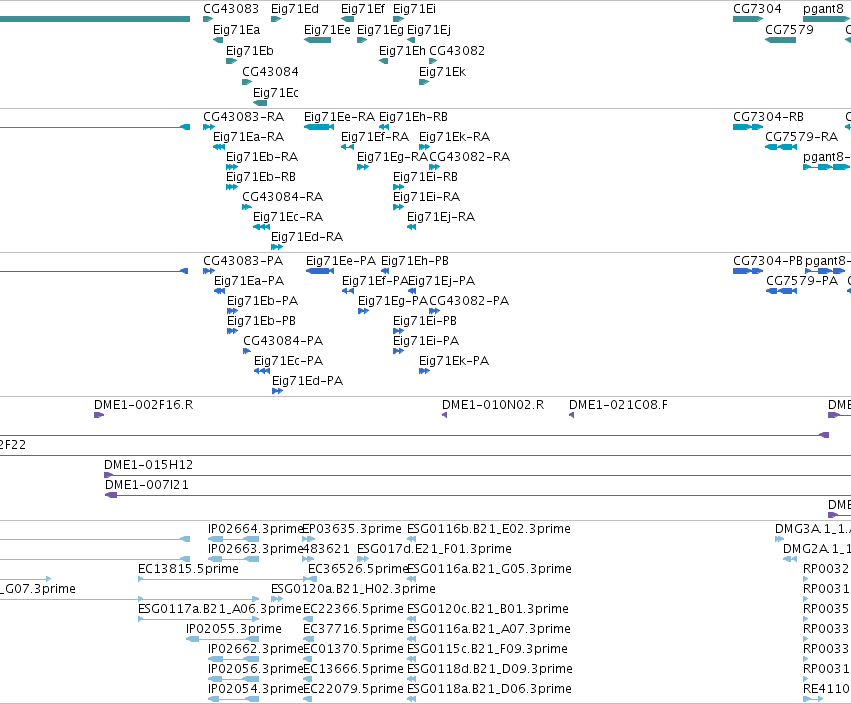851x704 pixels.
Task: Select the CG7304-RB transcript label
Action: (x=769, y=117)
